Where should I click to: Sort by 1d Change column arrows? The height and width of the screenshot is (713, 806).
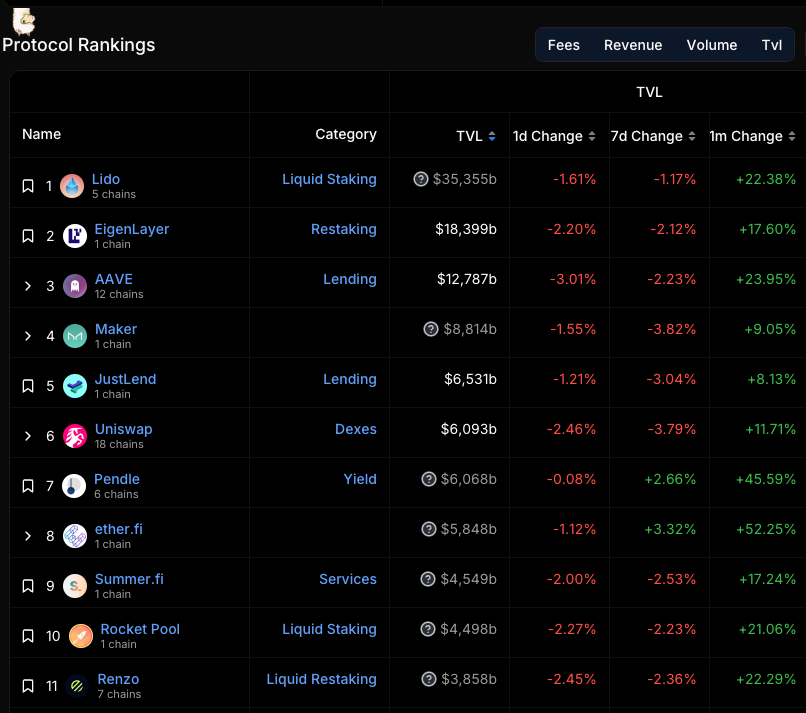(x=592, y=136)
